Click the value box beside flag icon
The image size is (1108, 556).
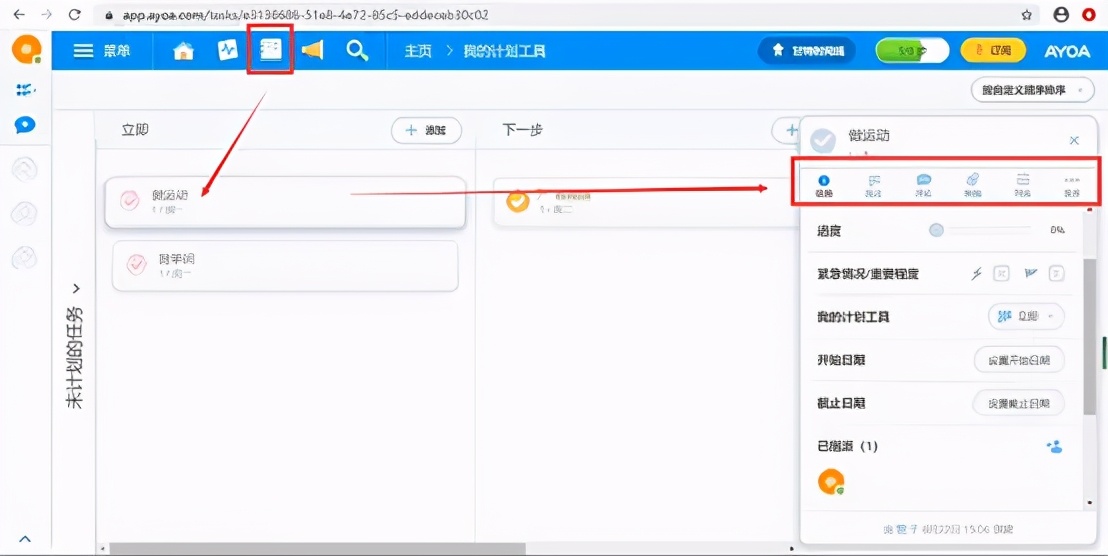tap(1056, 273)
